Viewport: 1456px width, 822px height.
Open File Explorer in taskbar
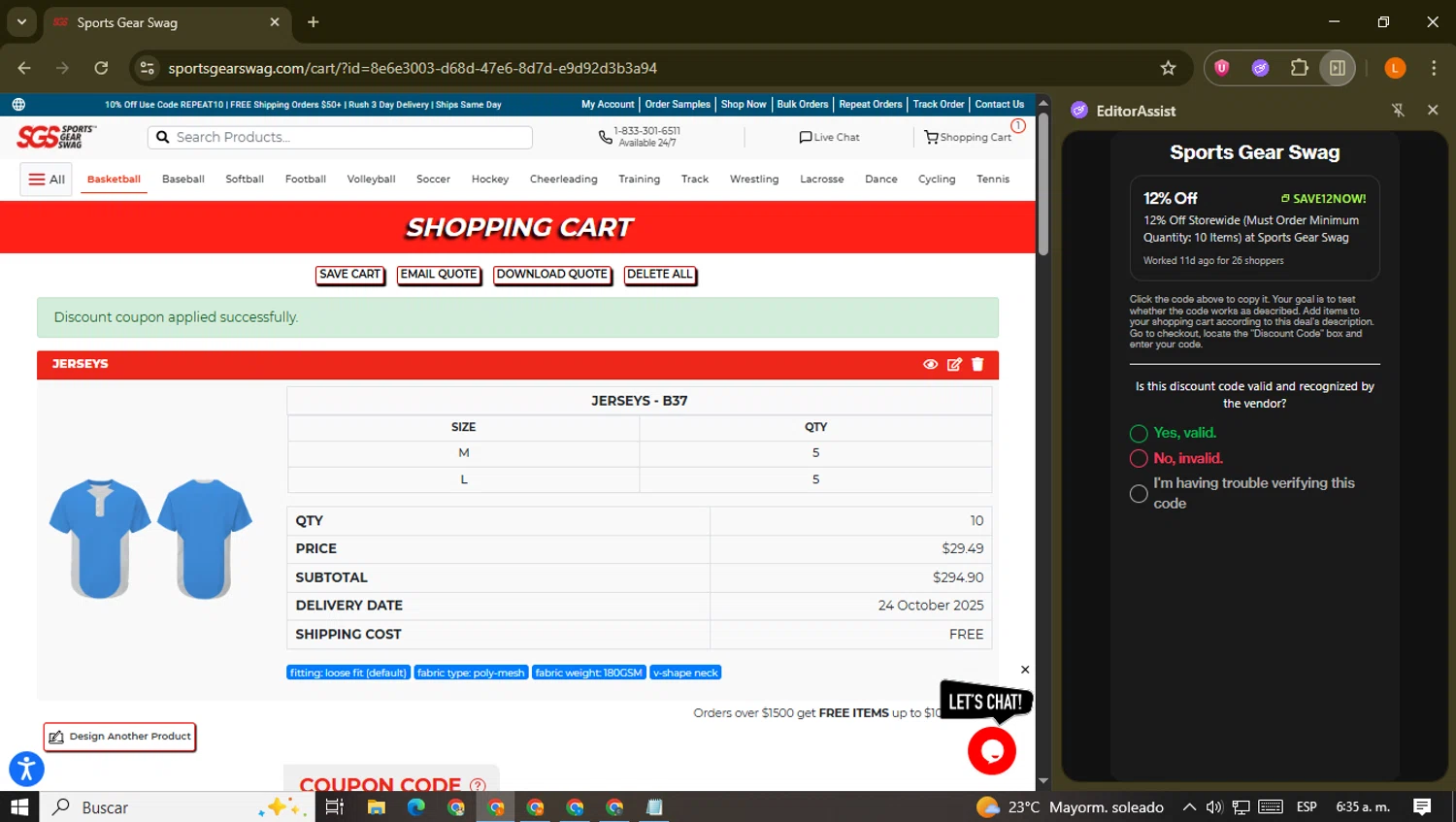click(377, 806)
